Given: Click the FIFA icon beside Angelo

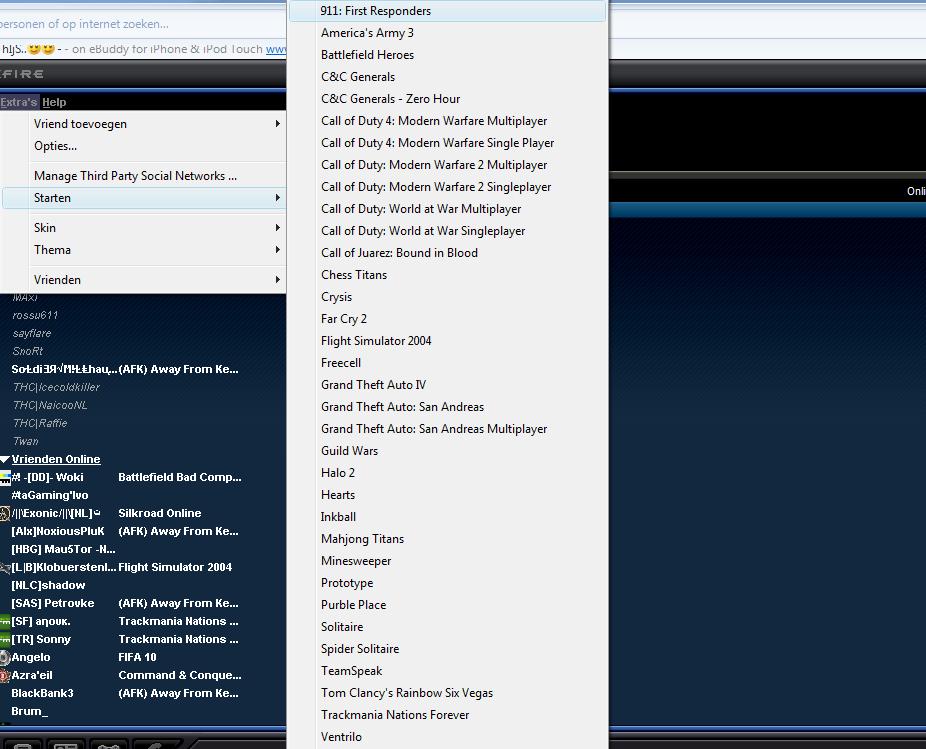Looking at the screenshot, I should pyautogui.click(x=5, y=657).
